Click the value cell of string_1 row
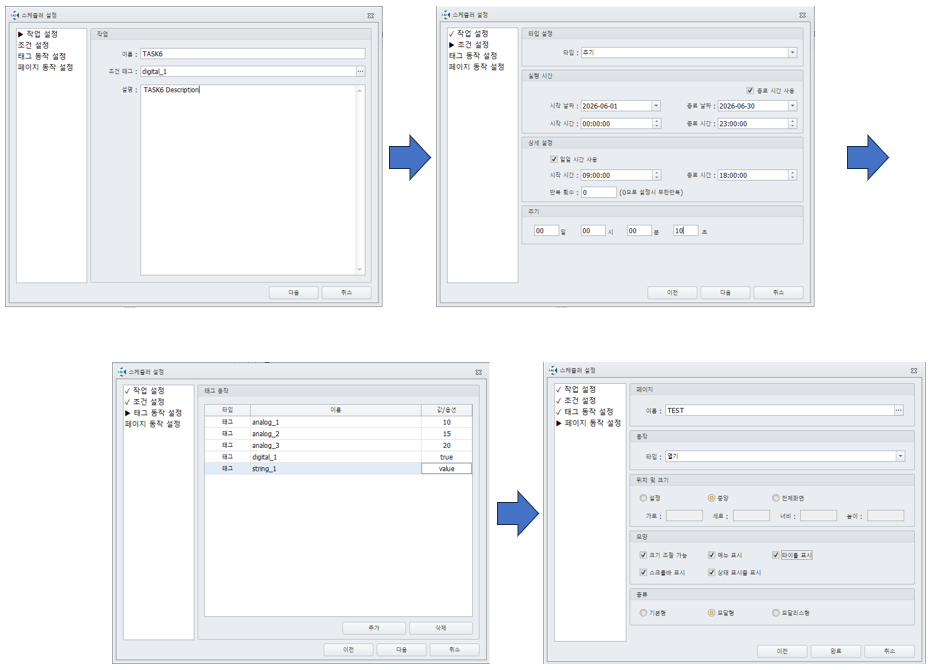This screenshot has height=670, width=932. [x=446, y=468]
